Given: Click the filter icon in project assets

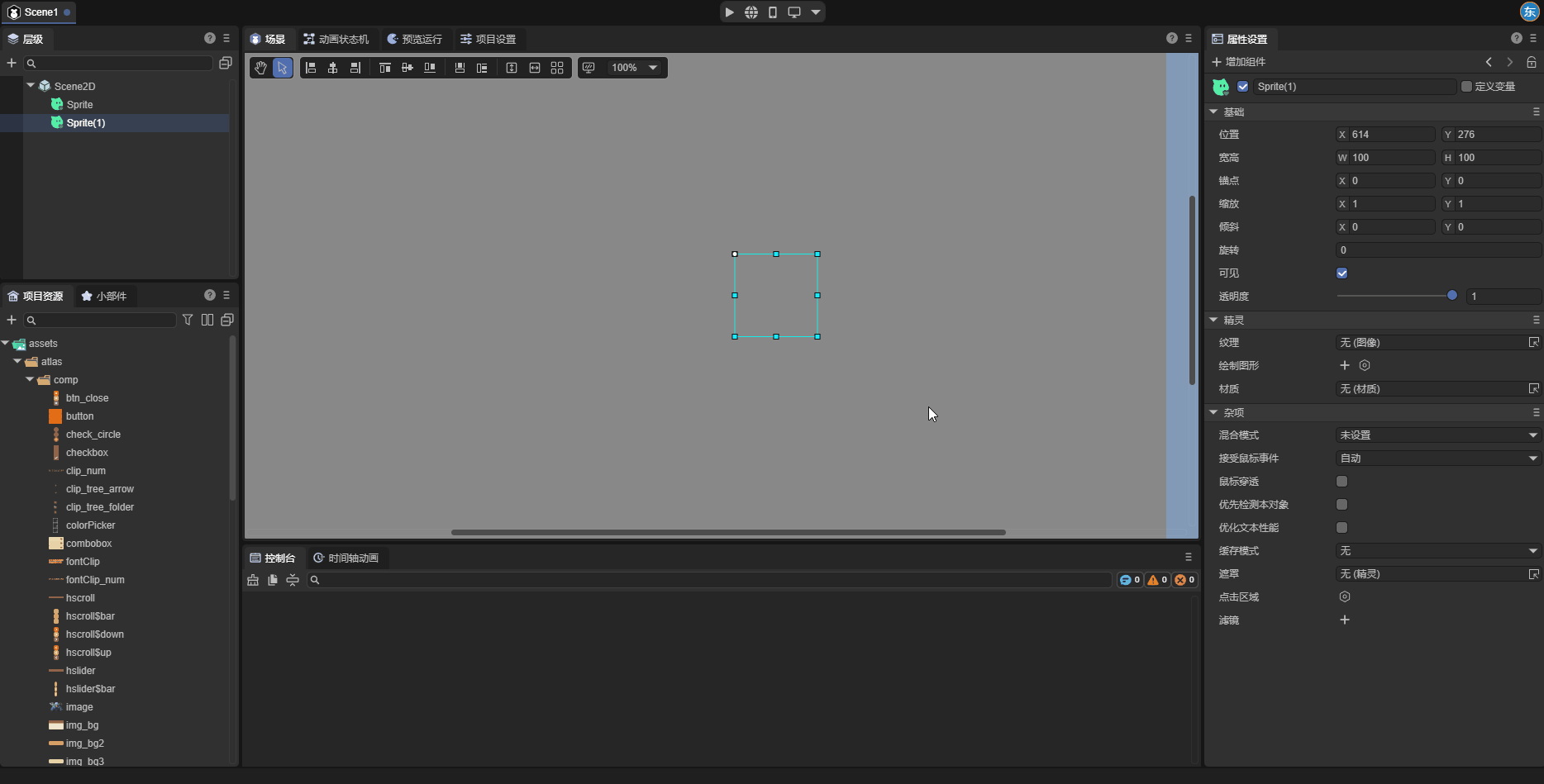Looking at the screenshot, I should point(188,320).
